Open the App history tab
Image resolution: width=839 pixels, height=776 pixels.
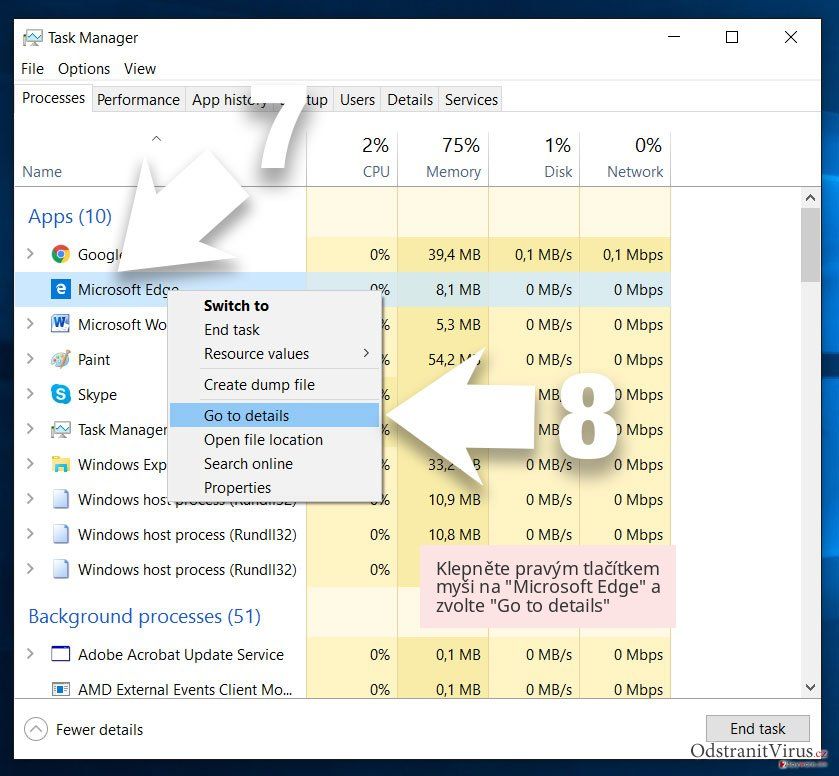(x=229, y=100)
